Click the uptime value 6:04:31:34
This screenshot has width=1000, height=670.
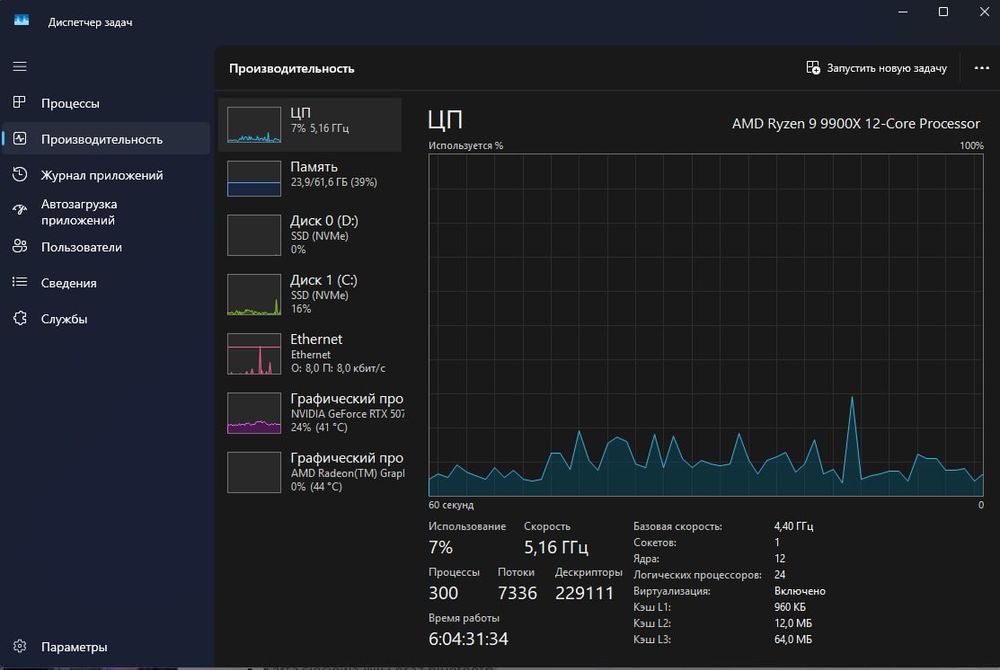(x=468, y=639)
